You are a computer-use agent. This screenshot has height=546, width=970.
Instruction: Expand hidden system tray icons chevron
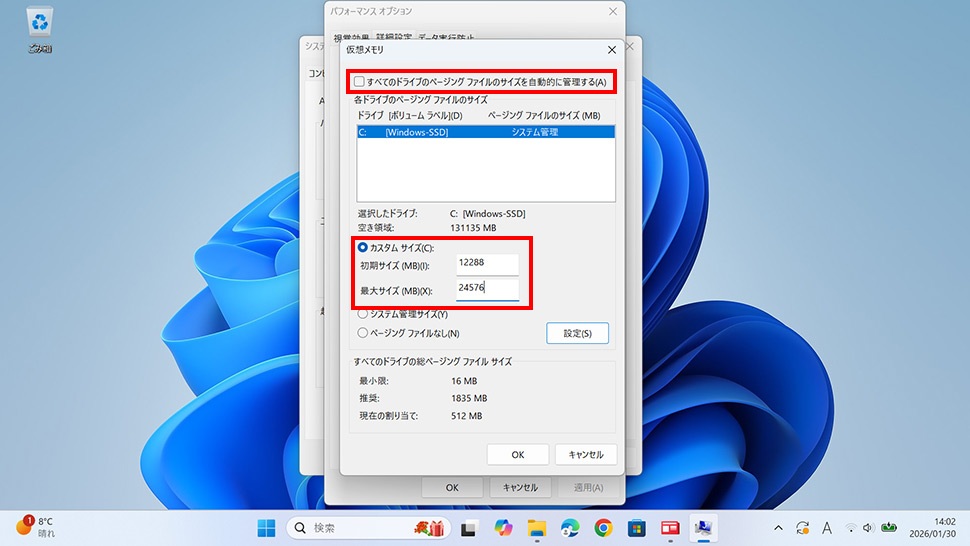click(778, 527)
